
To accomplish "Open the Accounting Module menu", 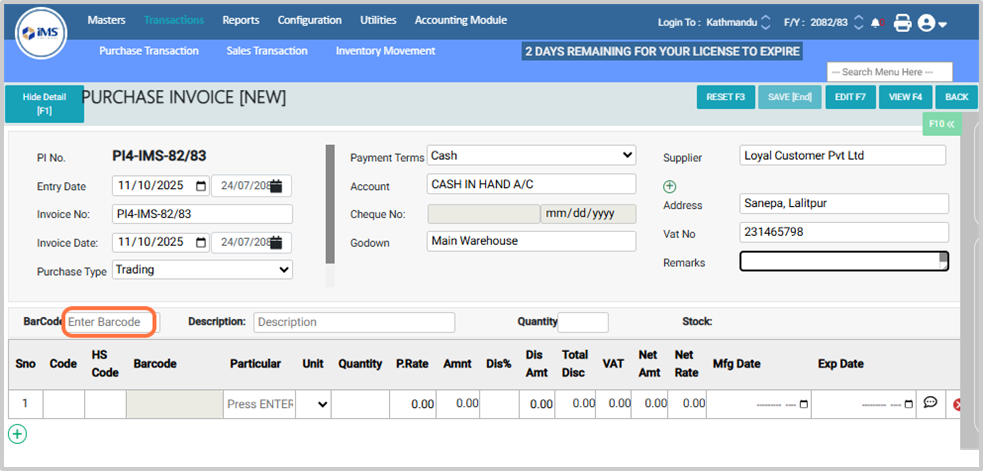I will [x=460, y=20].
